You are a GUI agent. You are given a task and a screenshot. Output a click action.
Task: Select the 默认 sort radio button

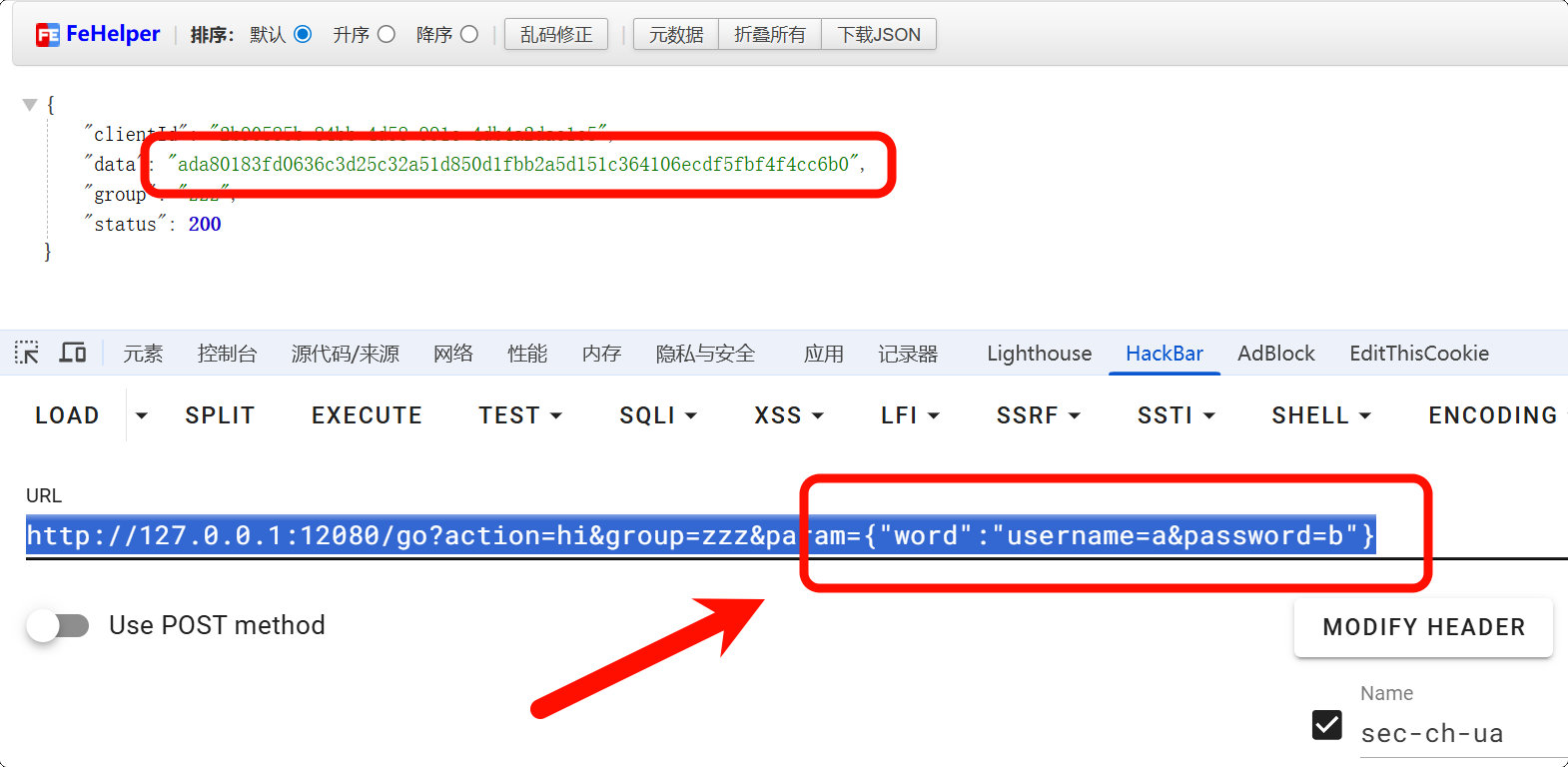click(x=303, y=35)
